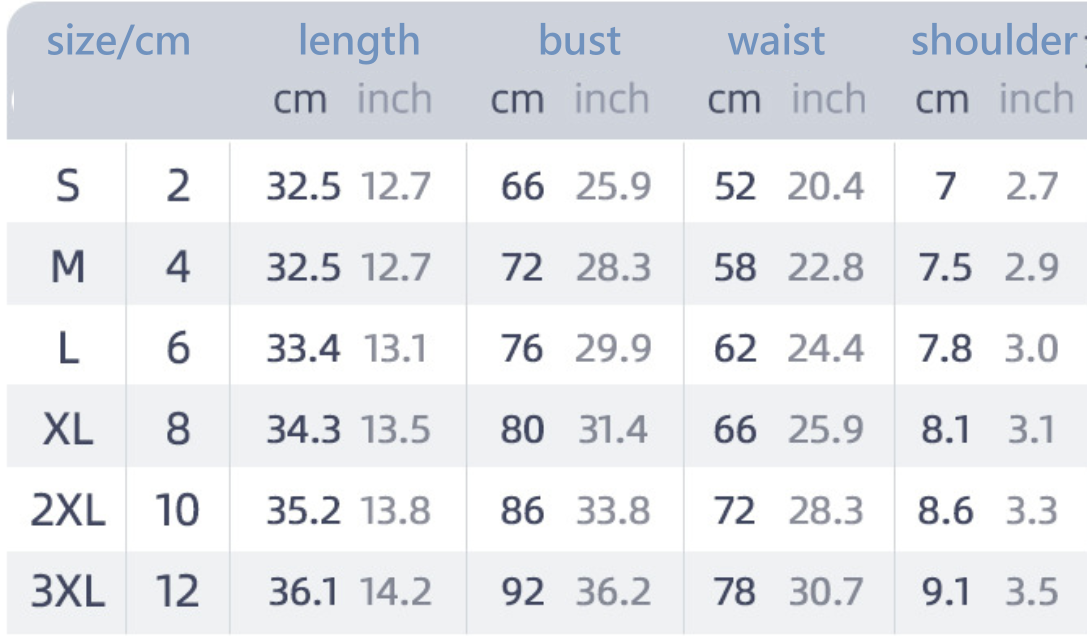Select the 2XL size row label

[68, 510]
